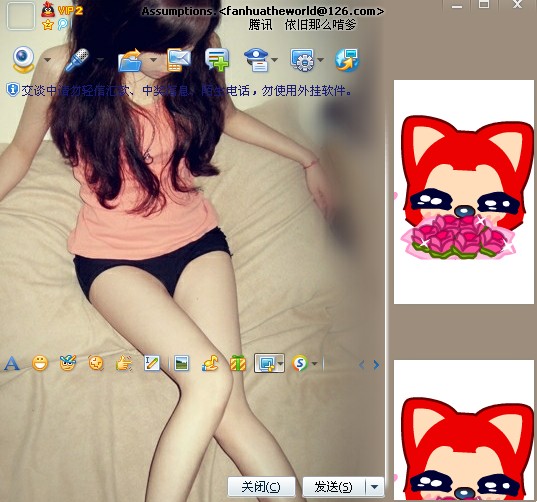Send a window shake with the nudge icon
This screenshot has height=502, width=537.
(x=96, y=363)
